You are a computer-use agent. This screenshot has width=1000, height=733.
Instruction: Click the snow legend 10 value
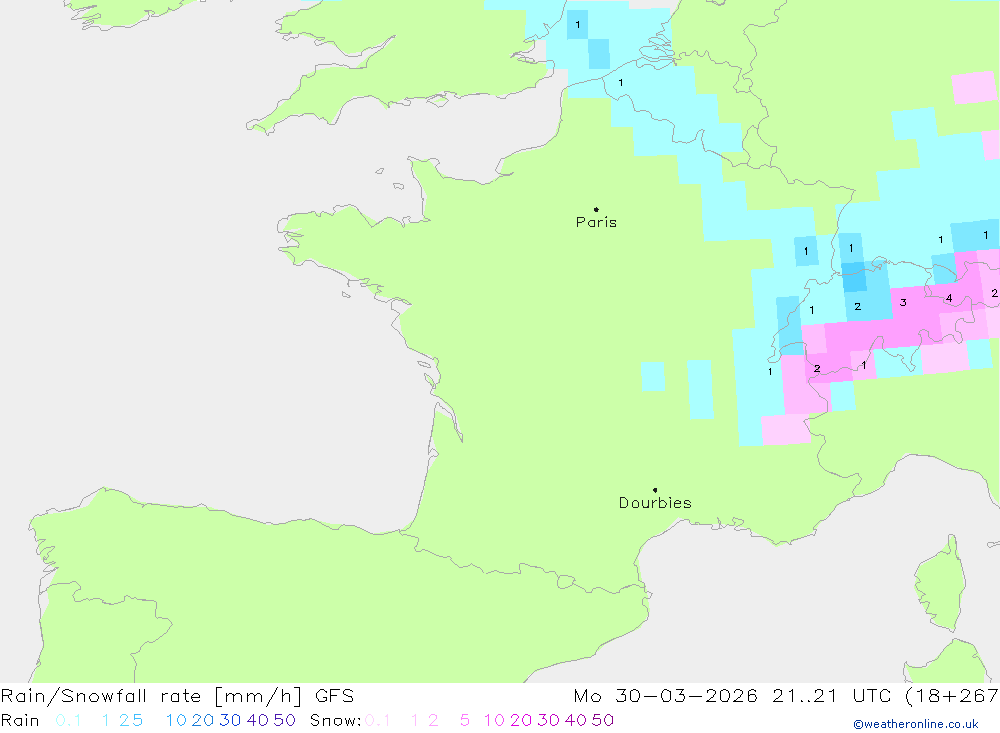(x=494, y=720)
